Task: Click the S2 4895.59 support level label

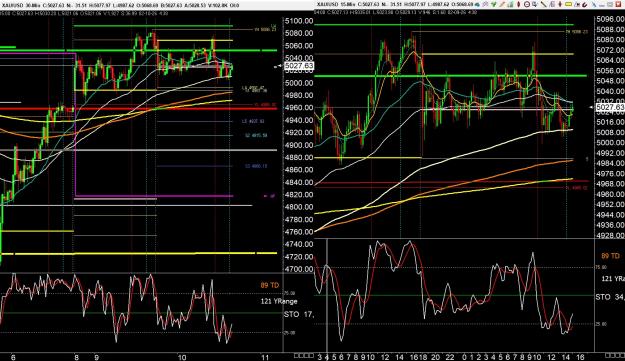Action: tap(256, 135)
